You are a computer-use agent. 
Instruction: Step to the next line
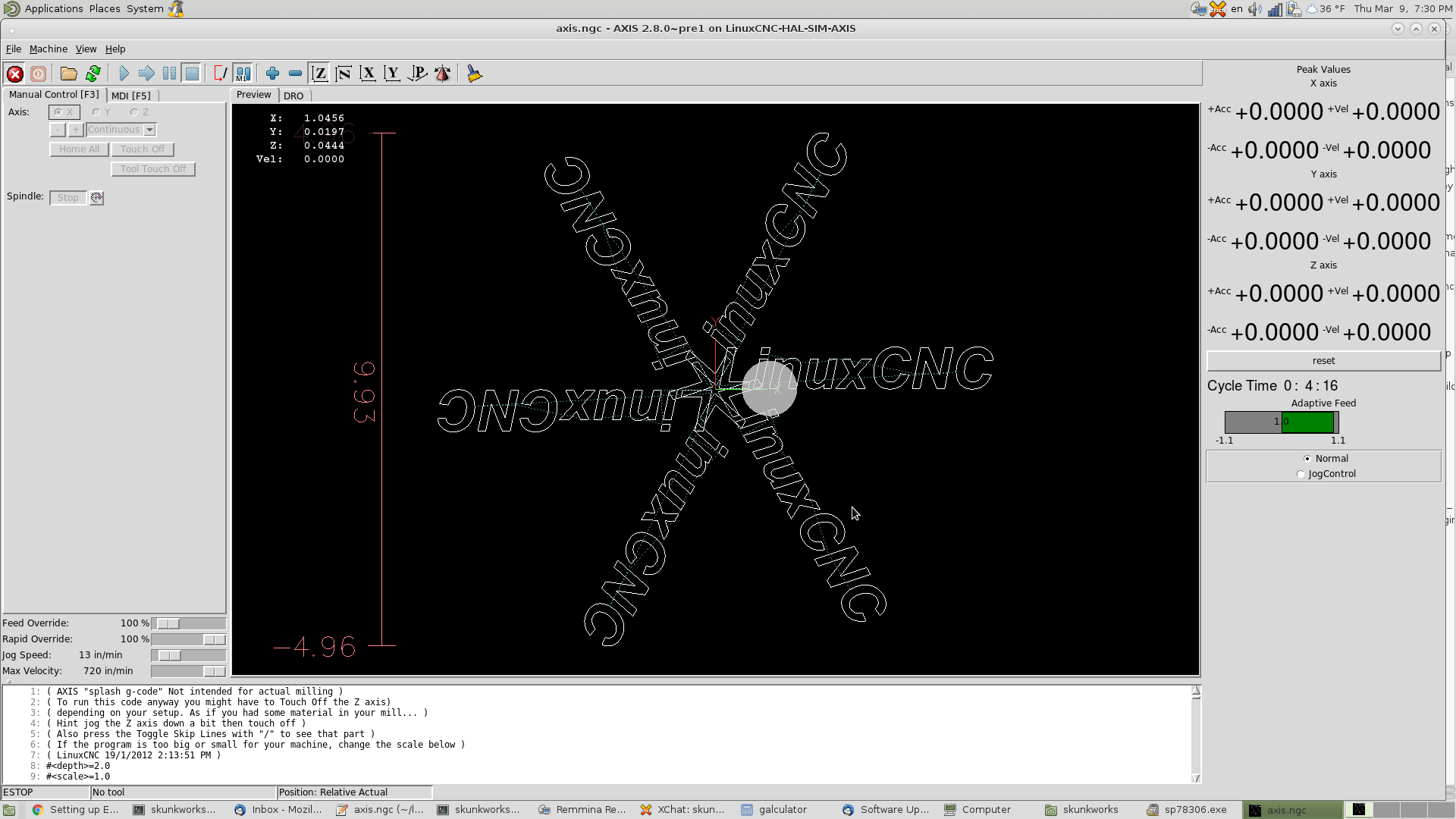coord(146,74)
